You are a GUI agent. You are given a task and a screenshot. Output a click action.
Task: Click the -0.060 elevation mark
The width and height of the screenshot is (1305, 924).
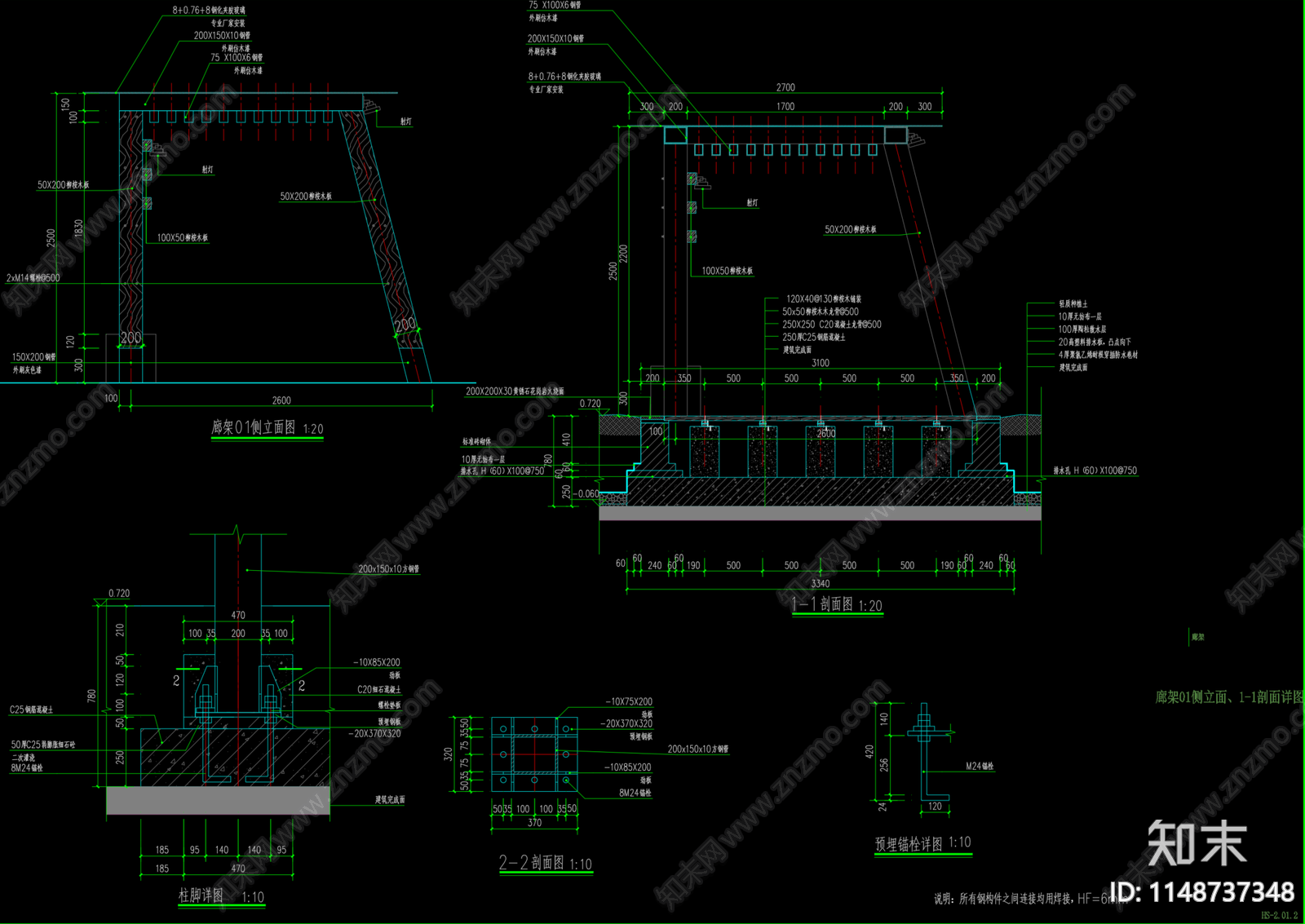586,493
